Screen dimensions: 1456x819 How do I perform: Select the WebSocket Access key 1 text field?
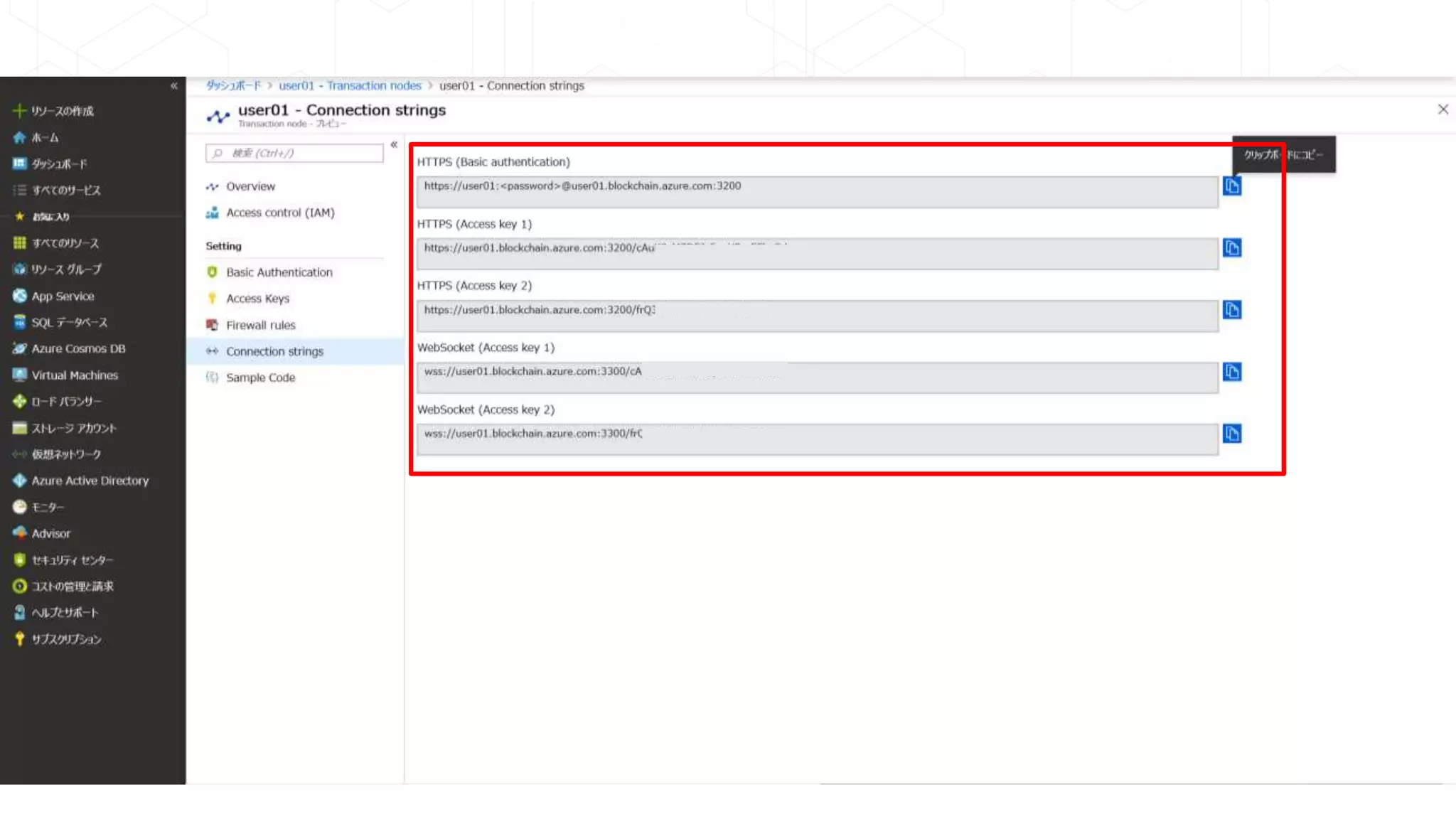816,376
